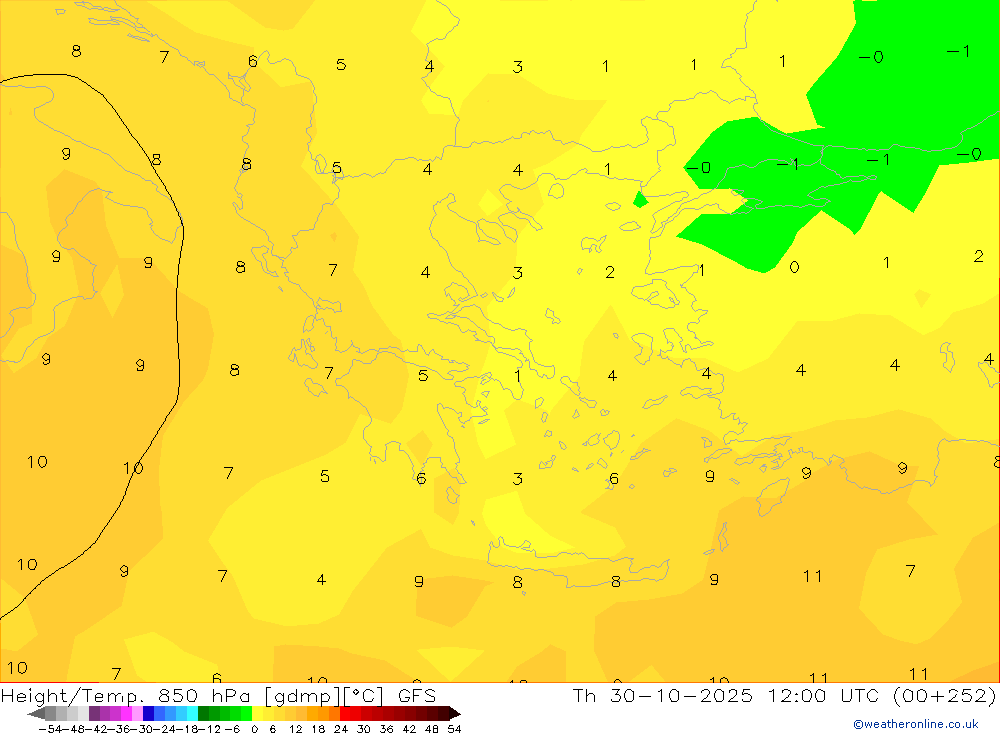This screenshot has width=1000, height=733.
Task: Click the '18' legend label
Action: point(318,729)
